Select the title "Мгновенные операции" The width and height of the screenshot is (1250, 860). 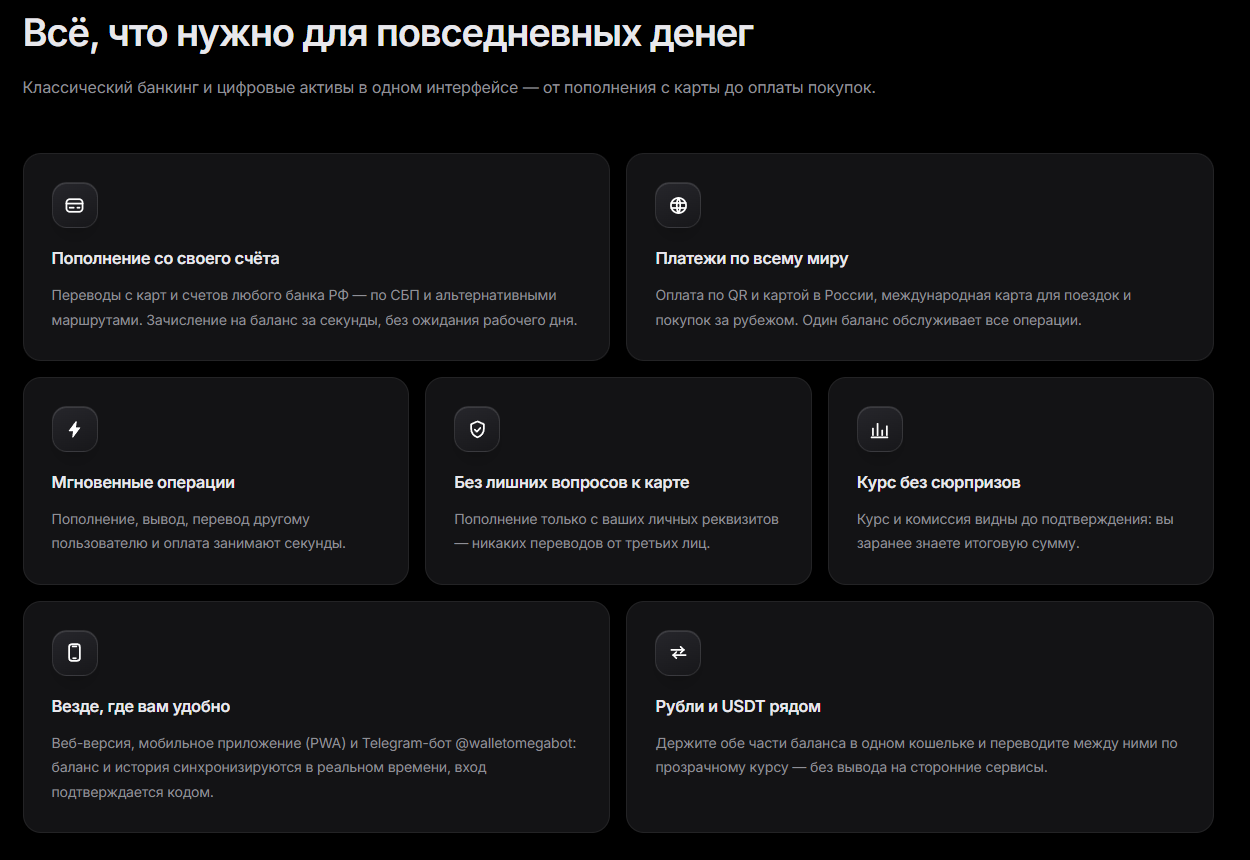[143, 483]
